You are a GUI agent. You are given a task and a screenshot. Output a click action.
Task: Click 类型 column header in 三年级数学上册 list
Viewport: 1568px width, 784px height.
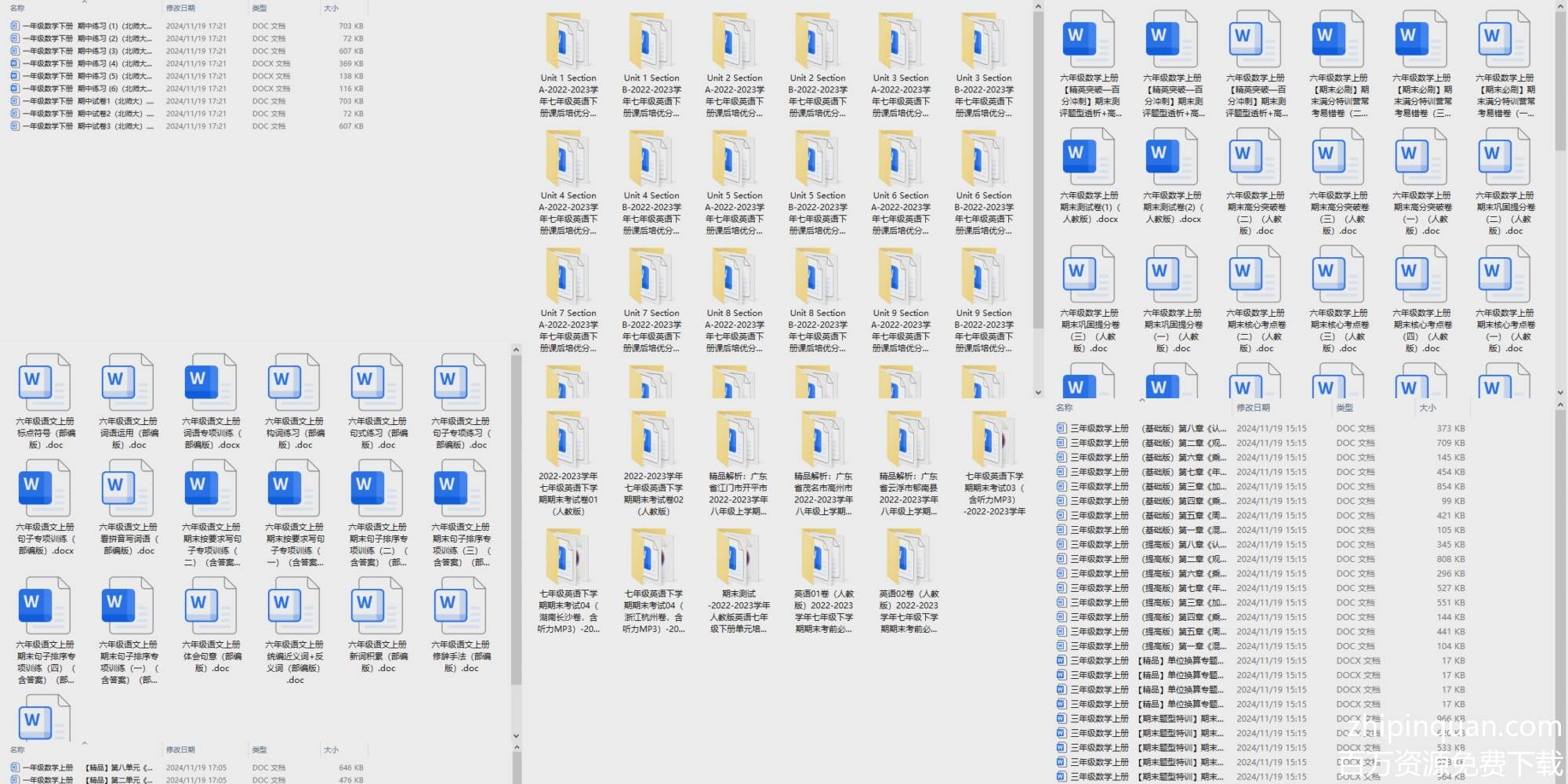(x=1345, y=408)
